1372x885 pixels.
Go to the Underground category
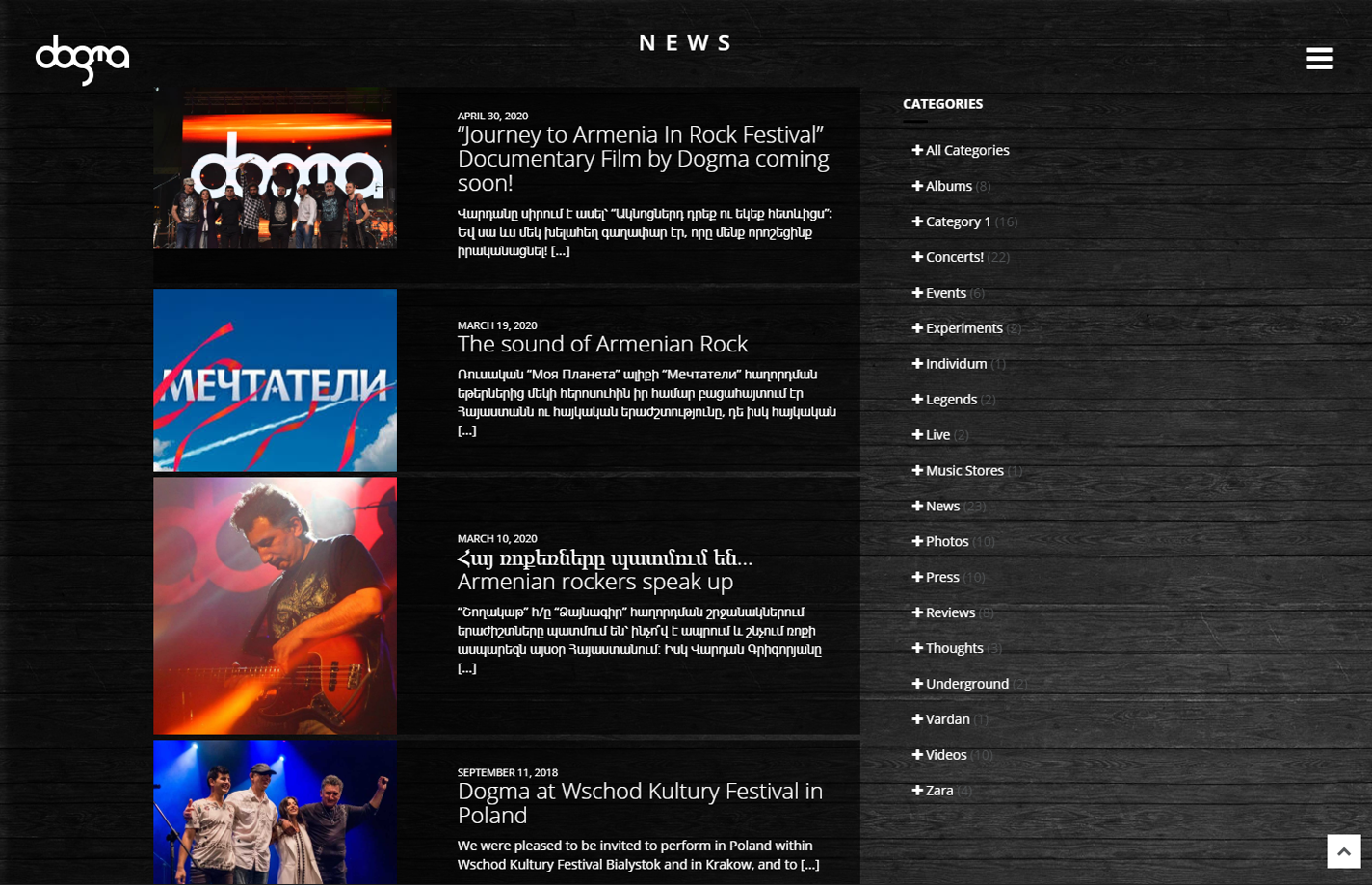tap(967, 685)
